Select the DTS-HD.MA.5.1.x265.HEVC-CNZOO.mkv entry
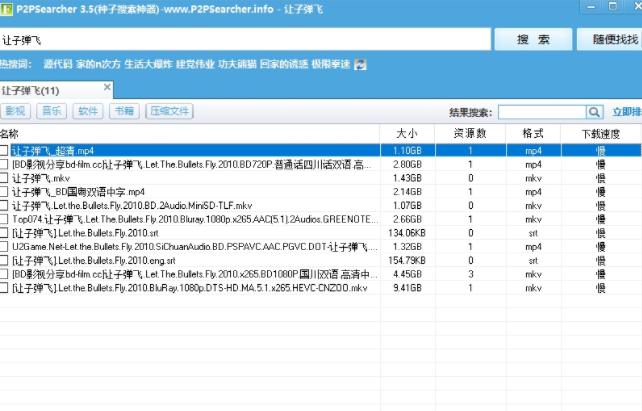The width and height of the screenshot is (642, 411). [190, 288]
